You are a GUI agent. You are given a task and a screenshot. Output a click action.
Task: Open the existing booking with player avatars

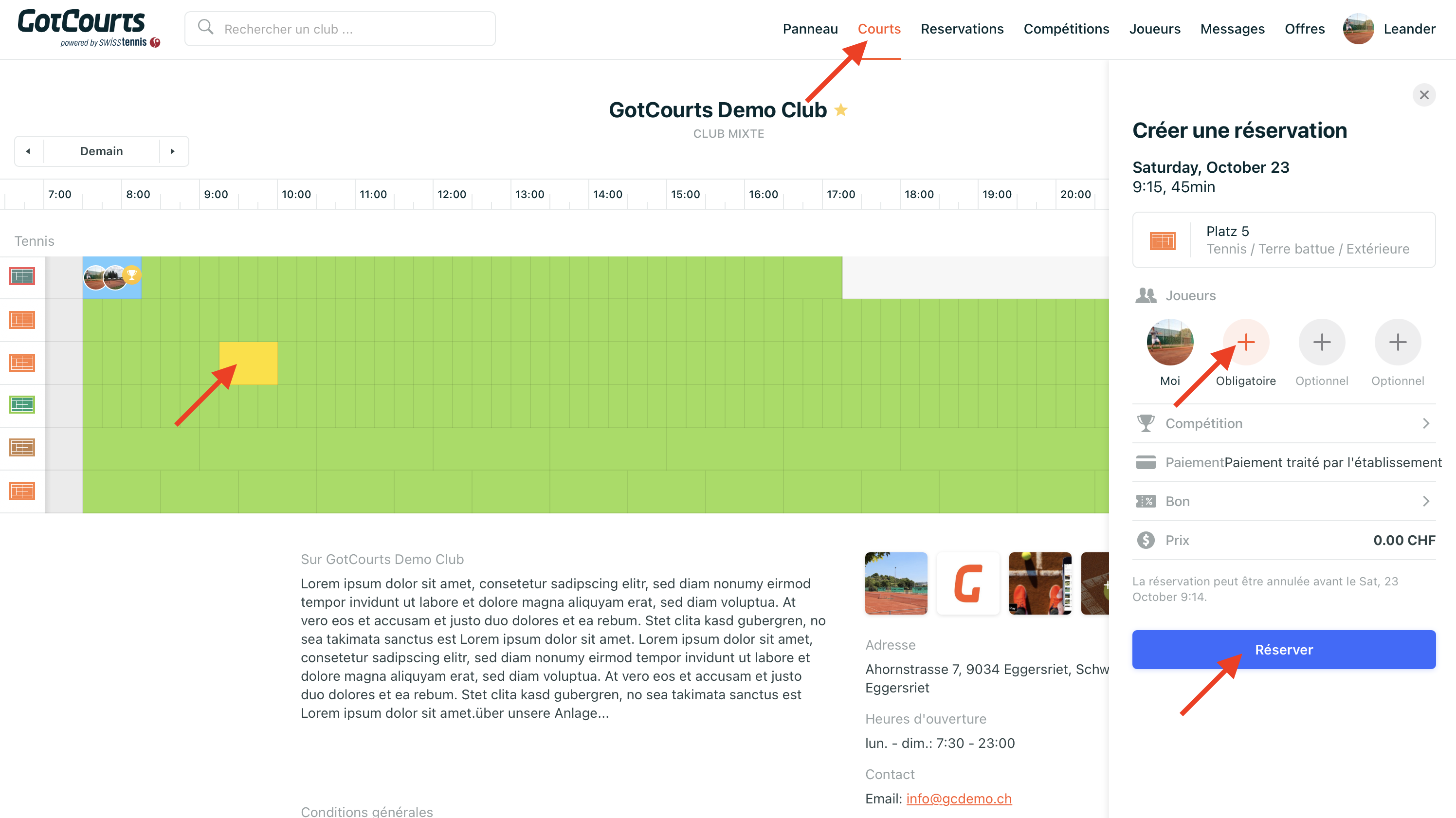[x=112, y=277]
